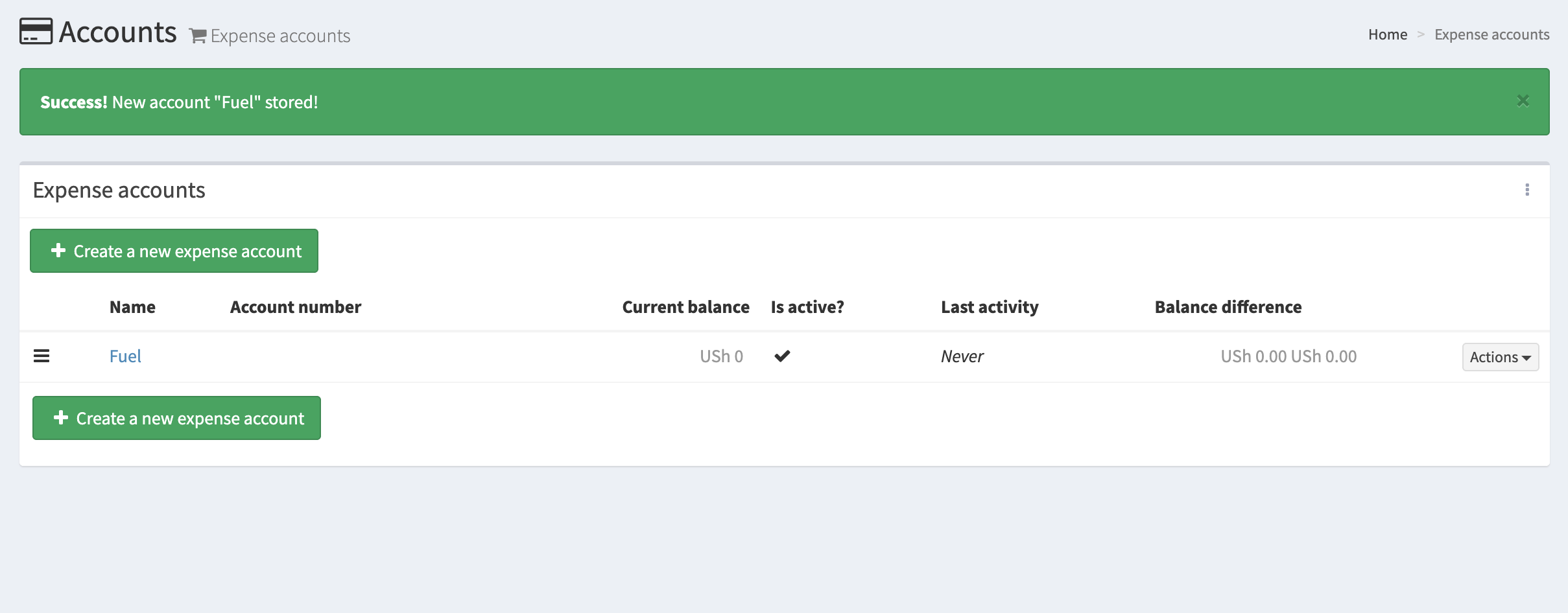The height and width of the screenshot is (613, 1568).
Task: Click the Expense accounts breadcrumb item
Action: point(1491,34)
